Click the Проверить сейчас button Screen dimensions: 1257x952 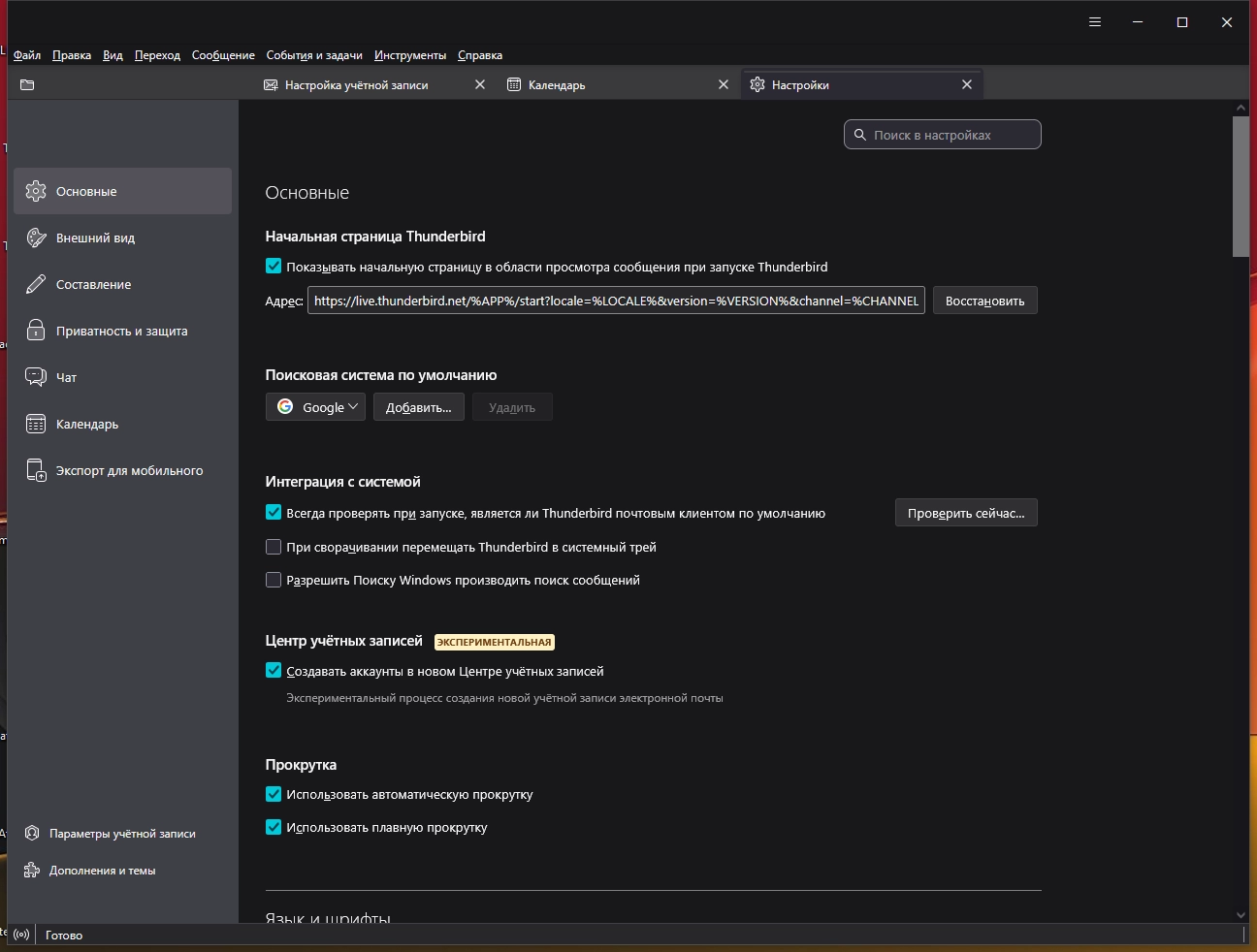[x=966, y=513]
